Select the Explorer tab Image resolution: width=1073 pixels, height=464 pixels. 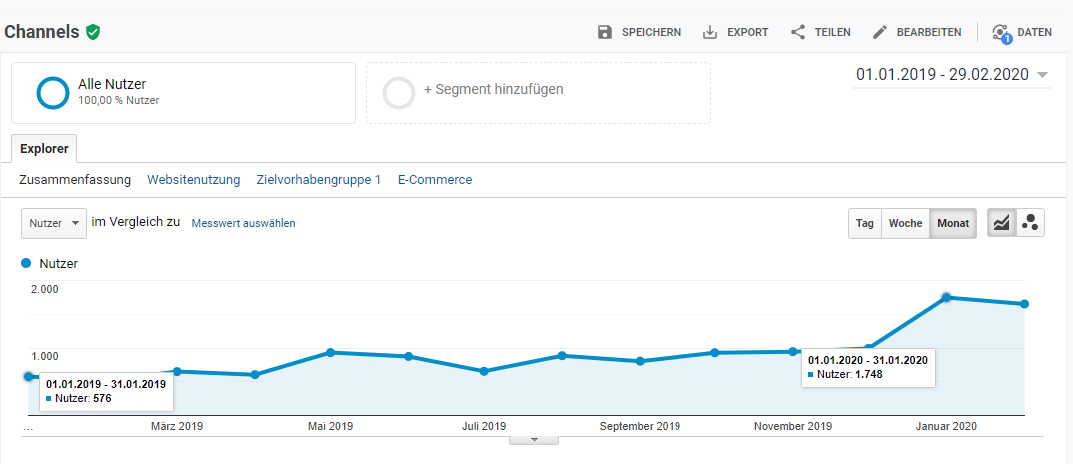[x=44, y=149]
